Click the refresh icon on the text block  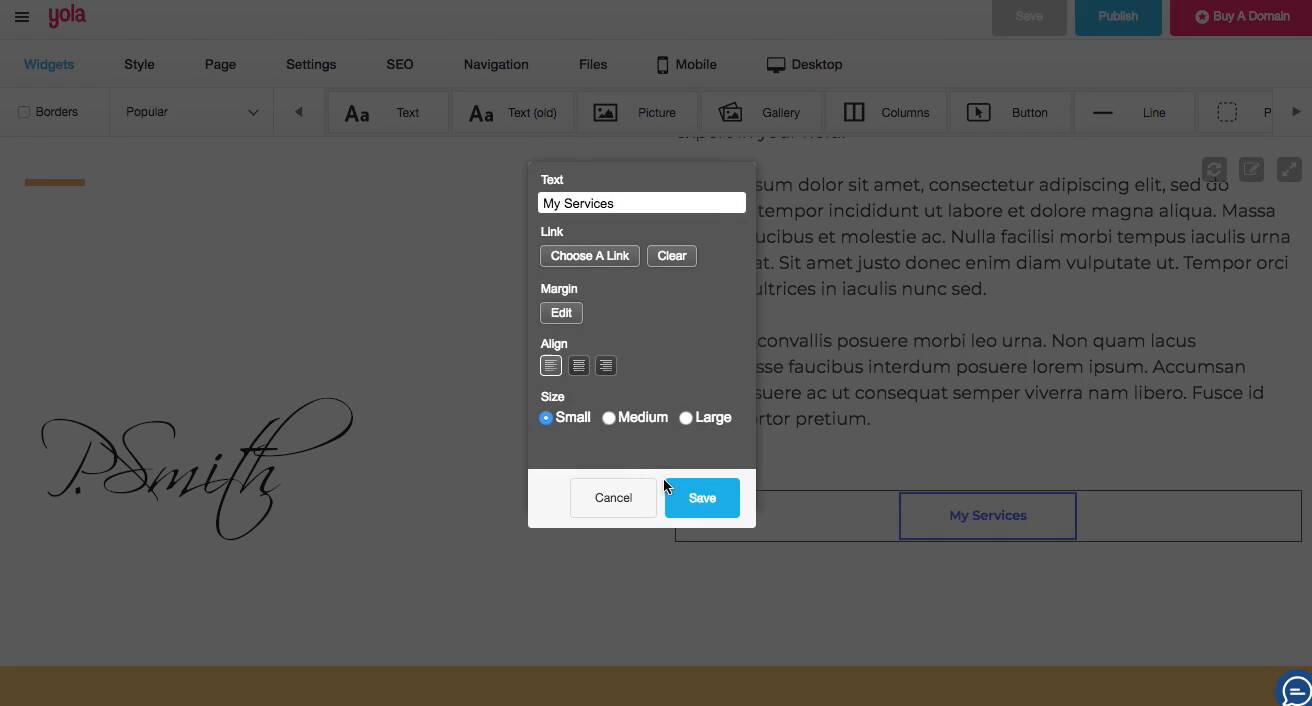click(1214, 169)
